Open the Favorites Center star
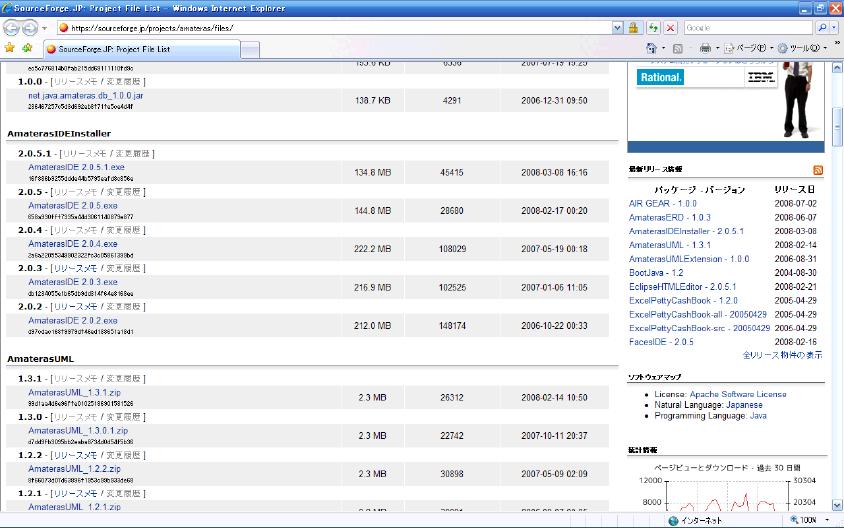This screenshot has height=528, width=844. pos(10,48)
